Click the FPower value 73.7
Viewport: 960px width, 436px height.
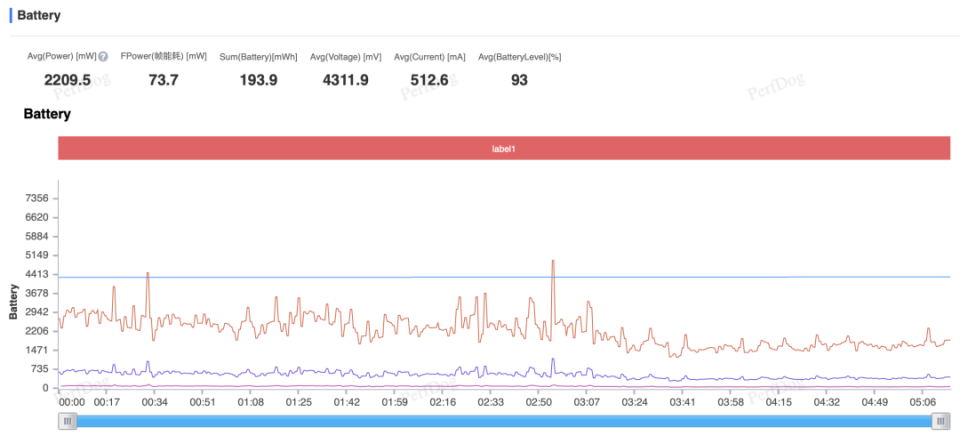[163, 80]
